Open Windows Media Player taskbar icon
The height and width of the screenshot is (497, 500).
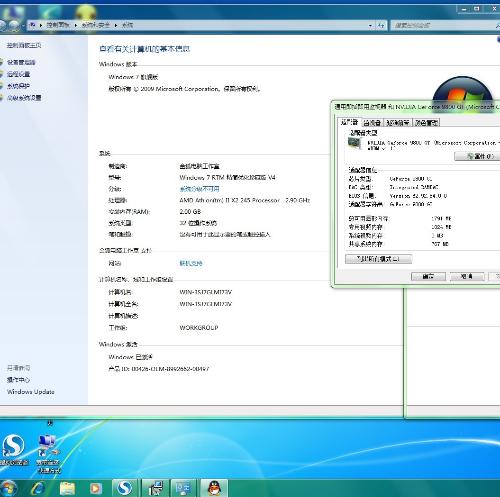pyautogui.click(x=95, y=489)
